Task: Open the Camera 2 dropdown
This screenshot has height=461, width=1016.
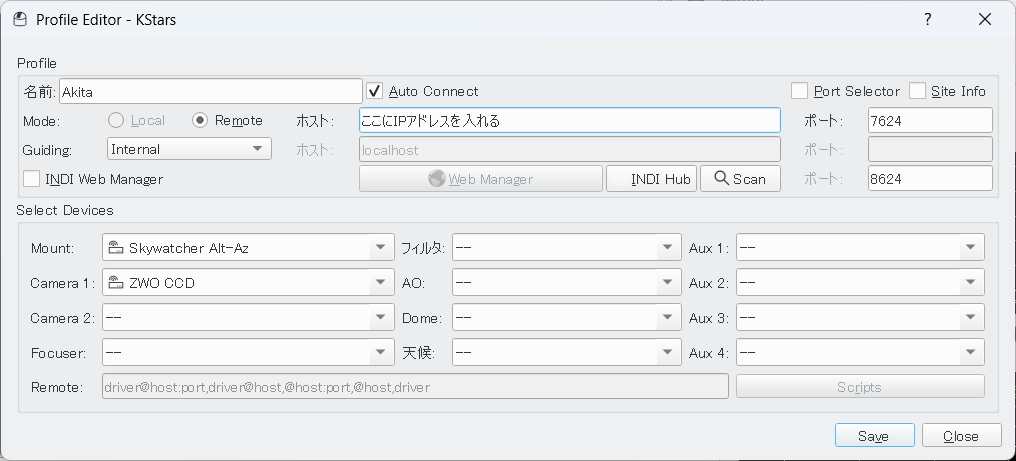Action: (x=248, y=318)
